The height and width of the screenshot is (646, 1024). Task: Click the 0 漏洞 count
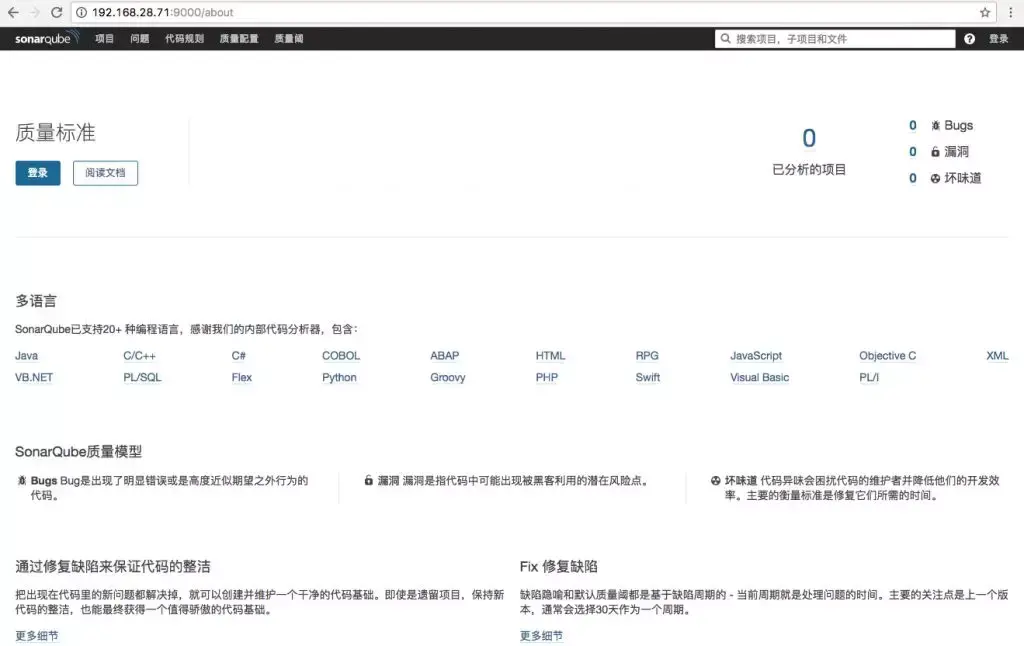912,152
